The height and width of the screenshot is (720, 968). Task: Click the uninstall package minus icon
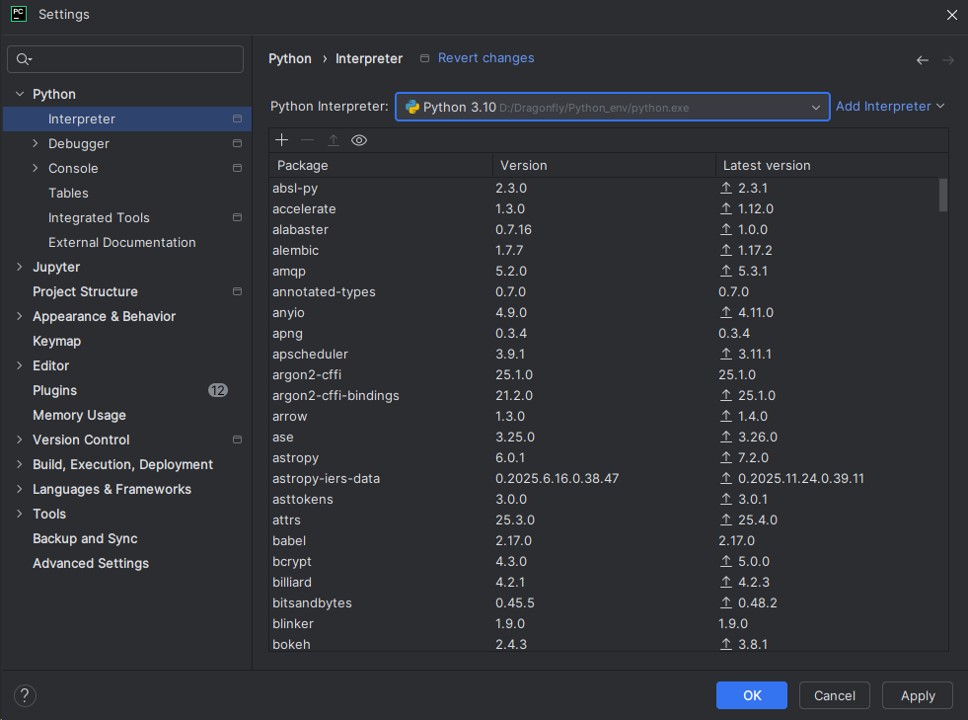point(307,140)
